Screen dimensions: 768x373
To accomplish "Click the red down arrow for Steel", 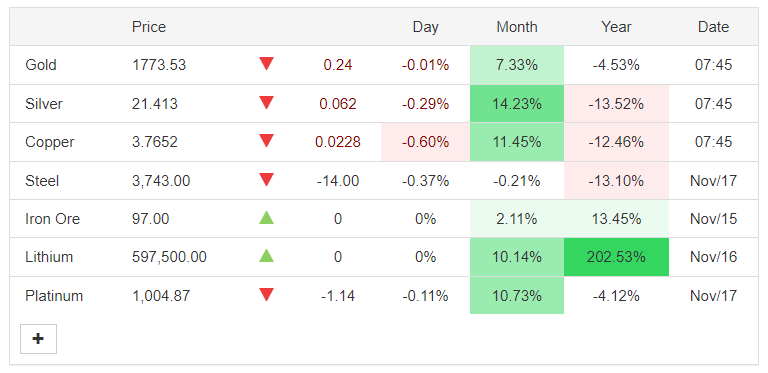I will point(266,180).
